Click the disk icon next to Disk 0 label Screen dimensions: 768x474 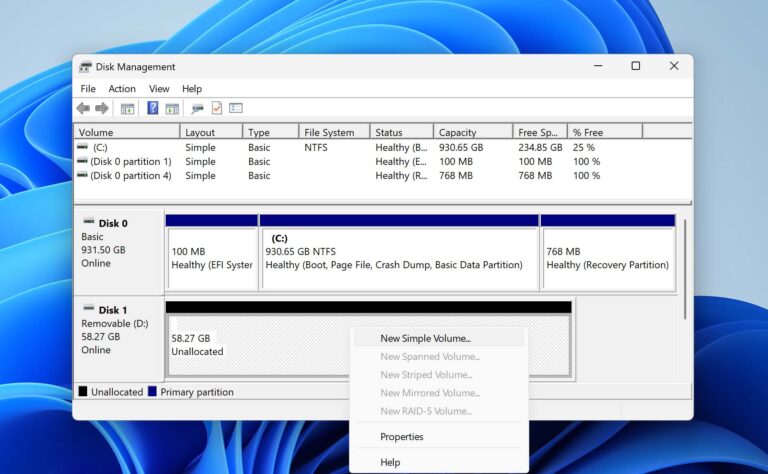[x=89, y=222]
